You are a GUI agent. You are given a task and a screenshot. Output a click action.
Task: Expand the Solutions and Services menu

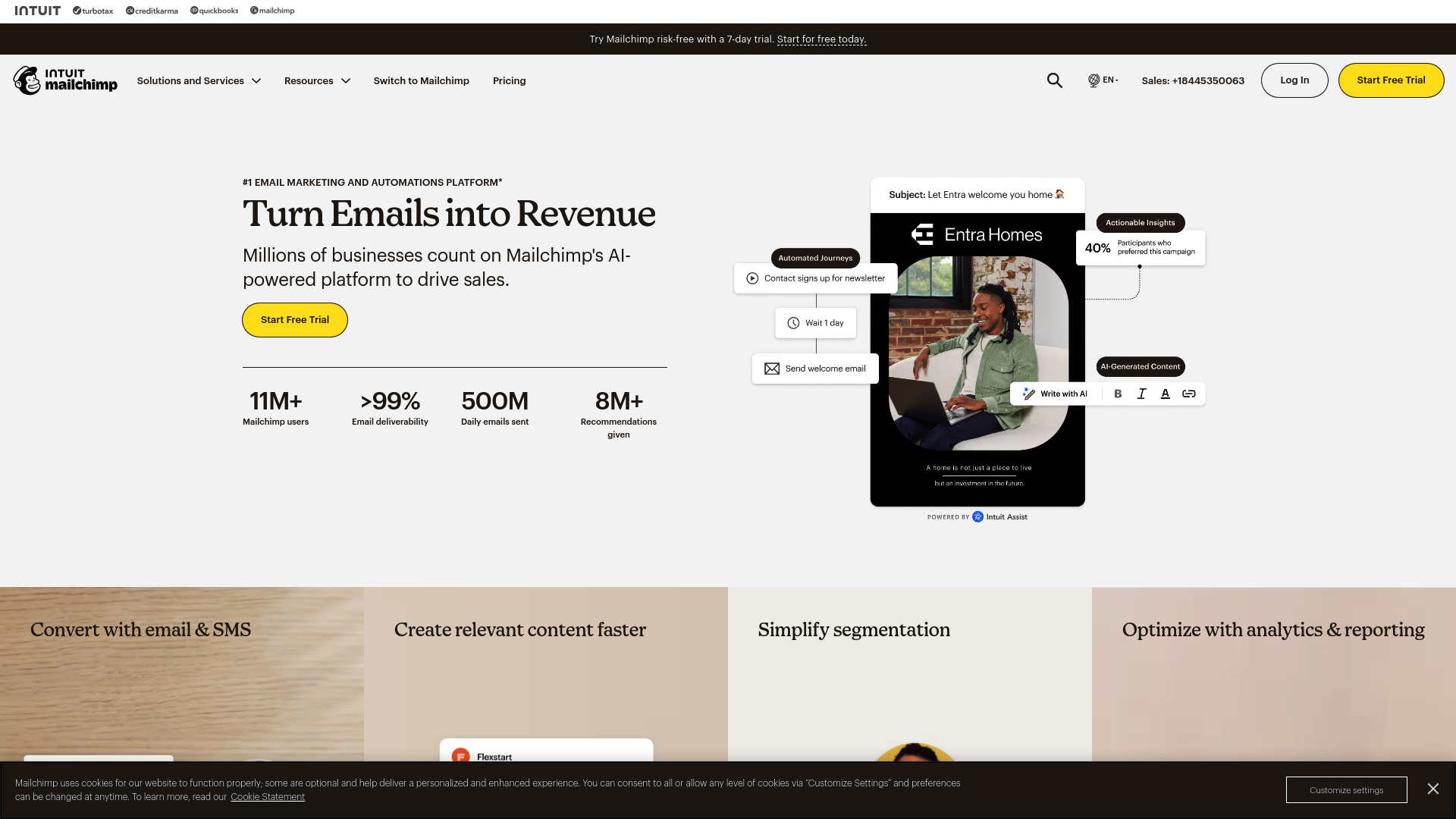[x=199, y=80]
